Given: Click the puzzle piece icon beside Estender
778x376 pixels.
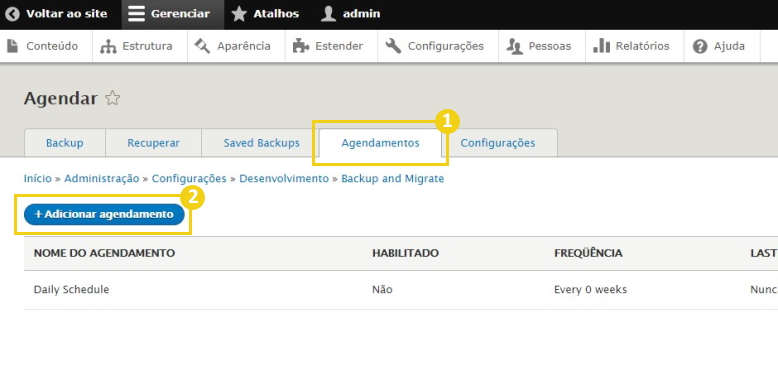Looking at the screenshot, I should coord(301,46).
